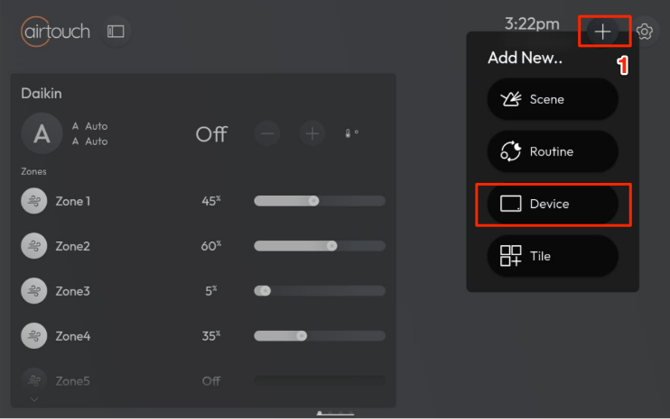Expand the zones list with the down chevron

pyautogui.click(x=34, y=399)
